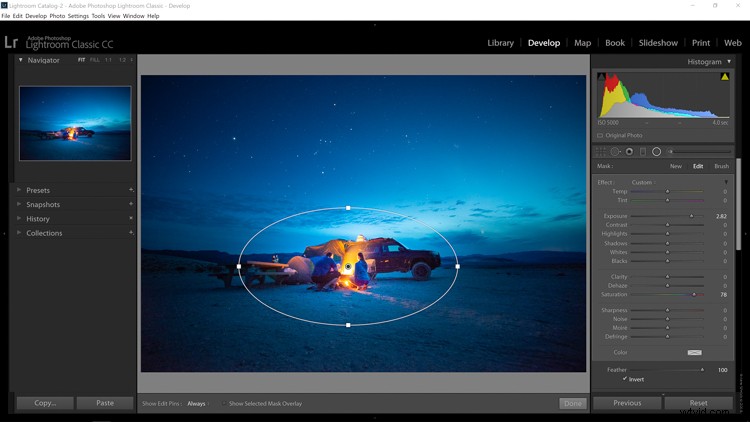Click the Paste button

click(105, 403)
